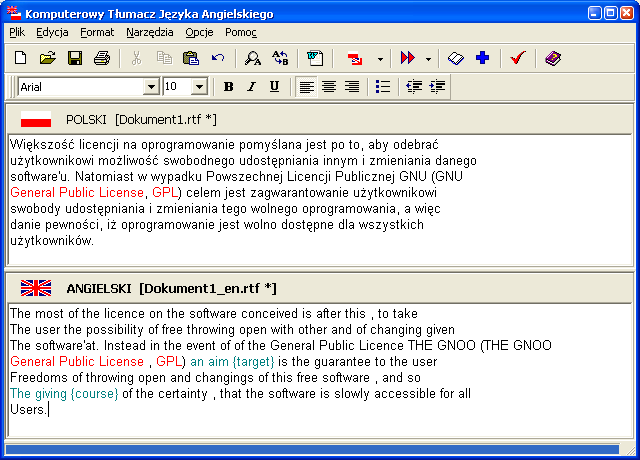This screenshot has height=460, width=640.
Task: Copy the selection with the copy icon
Action: coord(164,58)
